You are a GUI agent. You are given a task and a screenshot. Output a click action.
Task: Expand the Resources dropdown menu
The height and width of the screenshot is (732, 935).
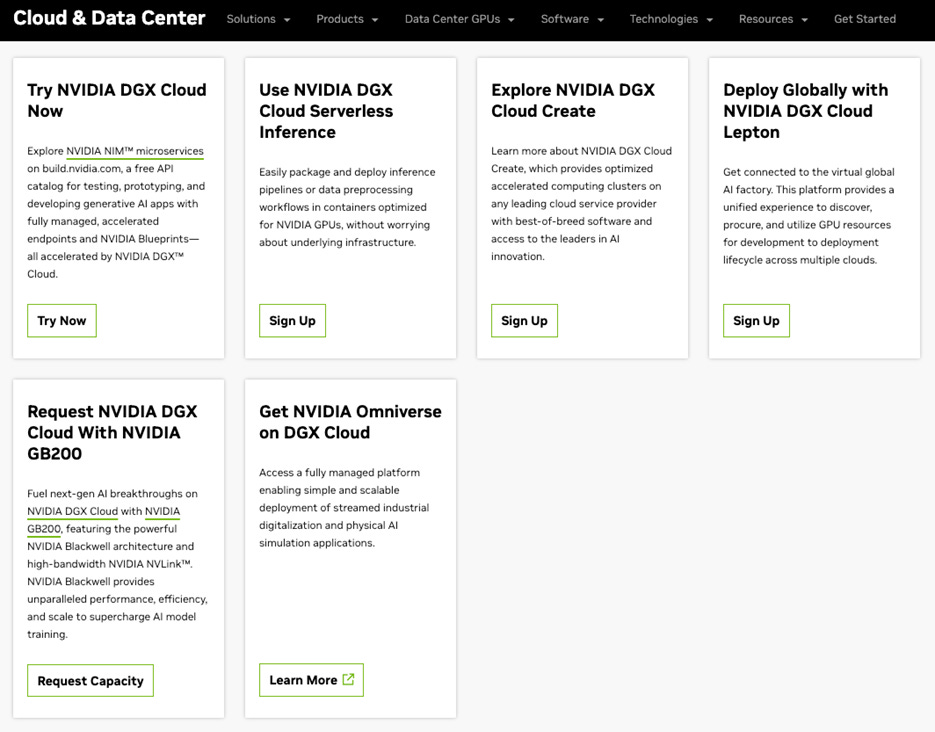click(773, 19)
